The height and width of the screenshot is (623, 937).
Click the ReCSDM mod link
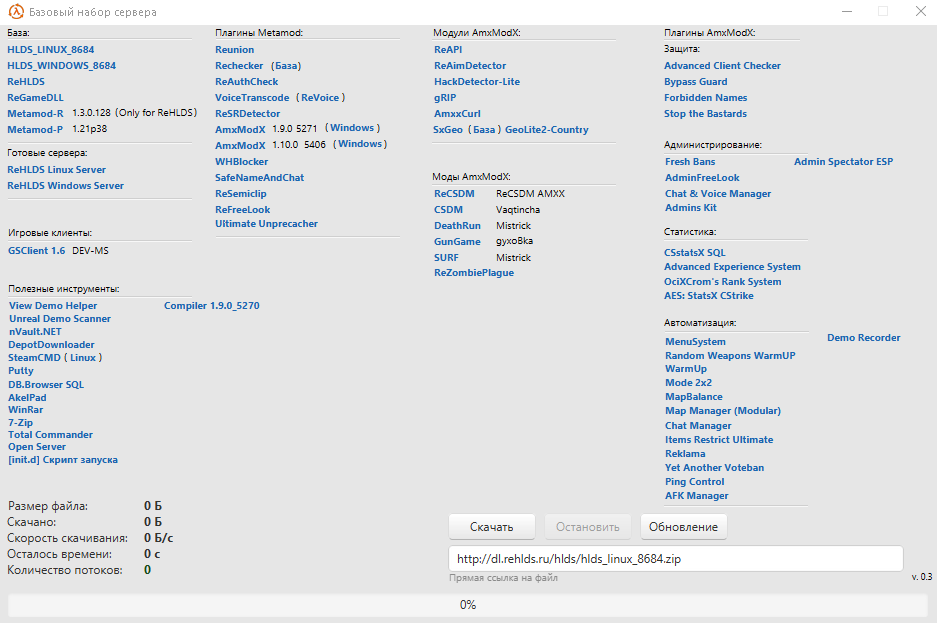[454, 194]
